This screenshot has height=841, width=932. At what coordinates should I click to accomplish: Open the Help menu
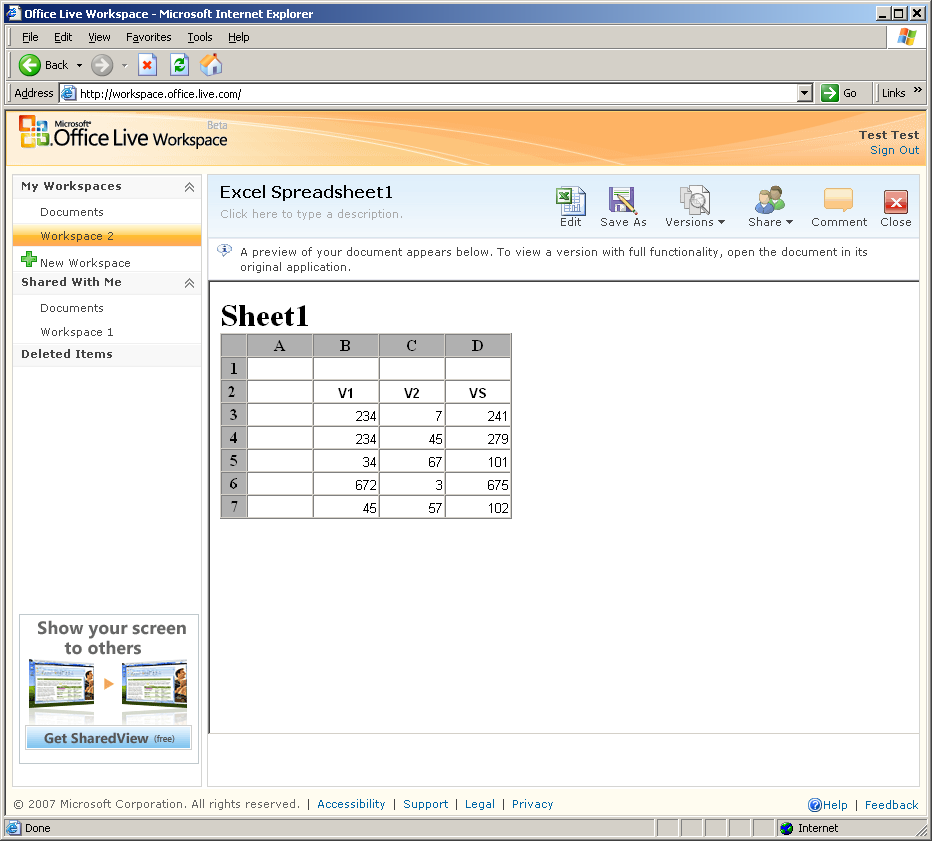(238, 37)
